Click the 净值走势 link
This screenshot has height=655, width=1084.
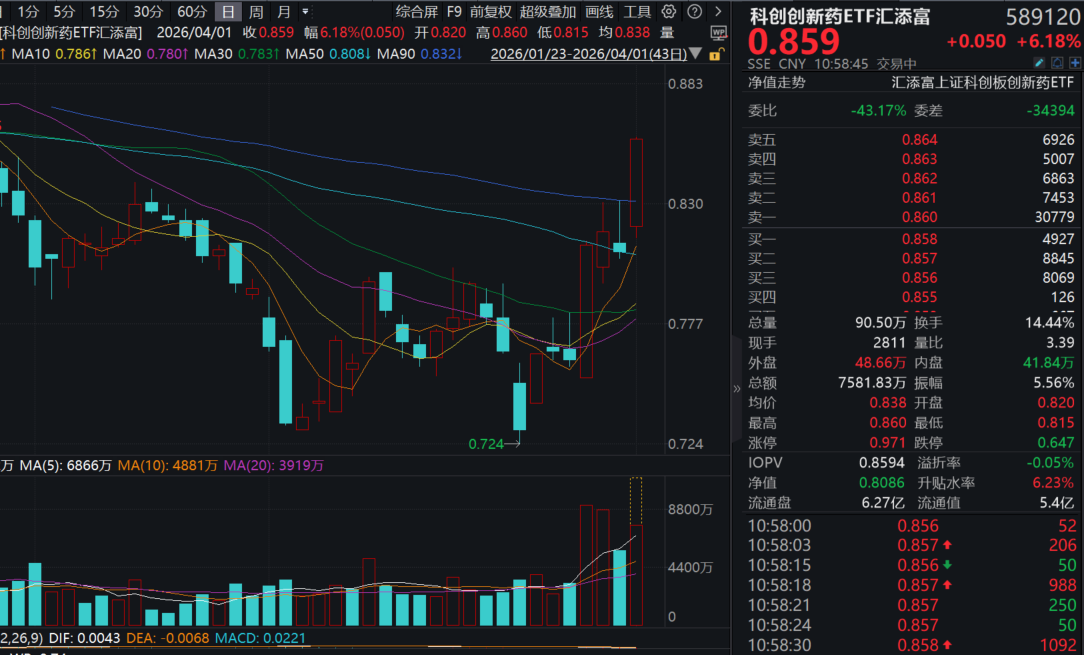776,87
